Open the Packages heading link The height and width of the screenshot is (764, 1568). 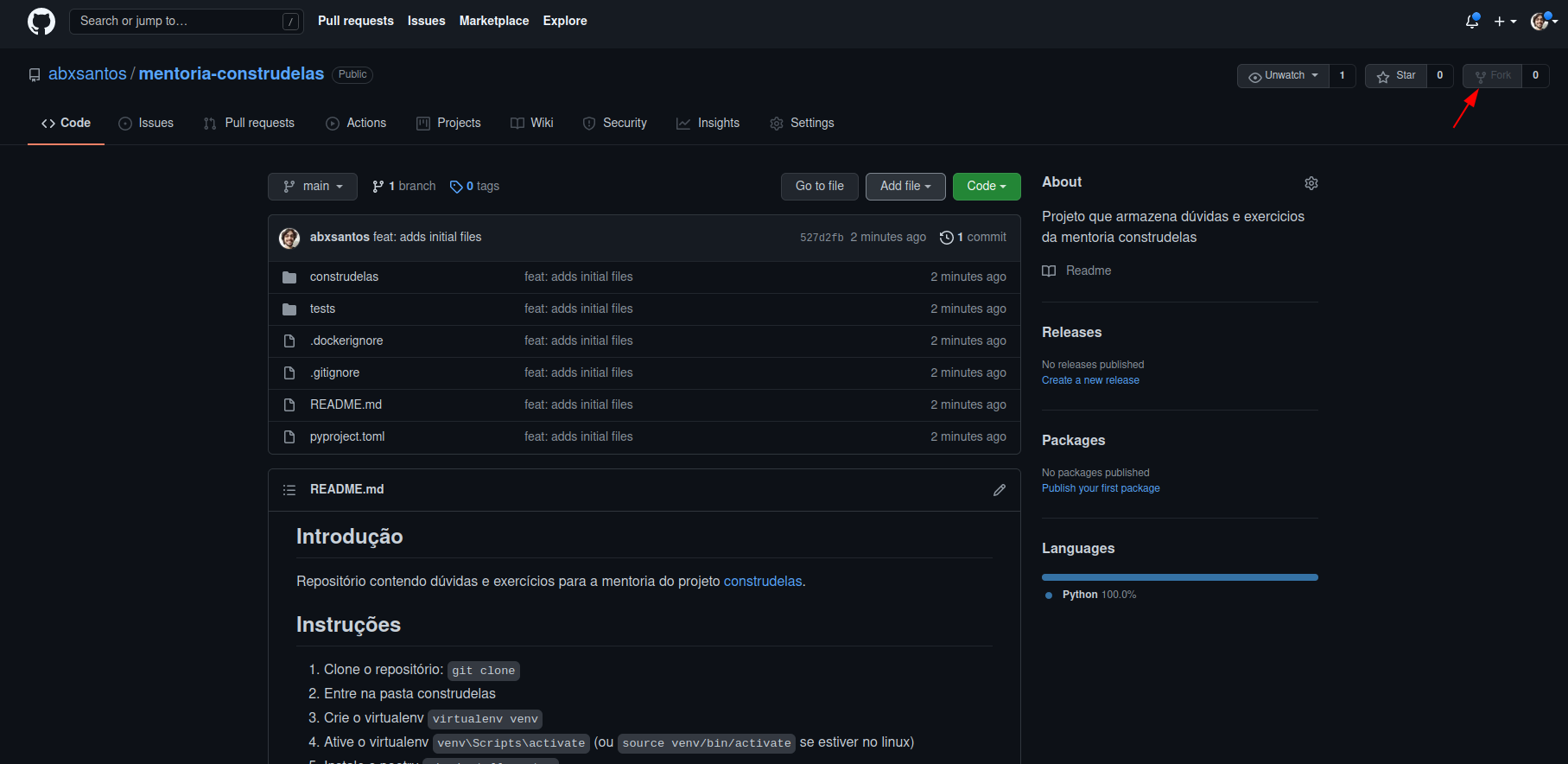1073,440
